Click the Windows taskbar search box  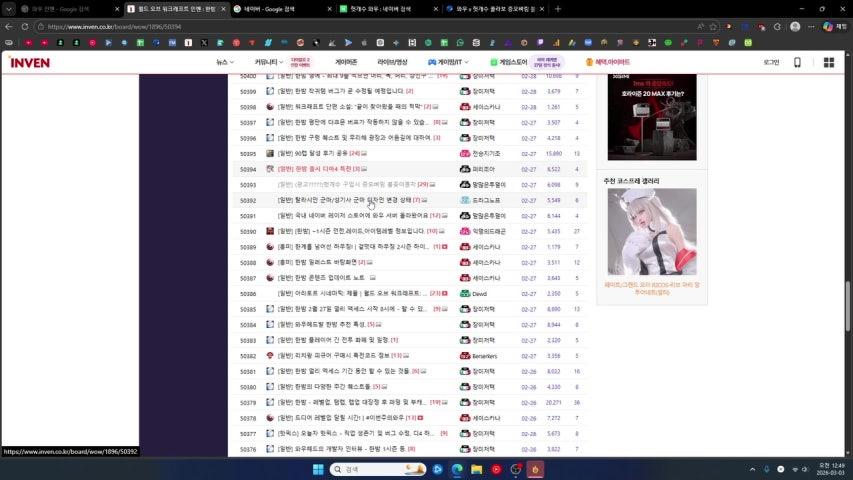378,469
